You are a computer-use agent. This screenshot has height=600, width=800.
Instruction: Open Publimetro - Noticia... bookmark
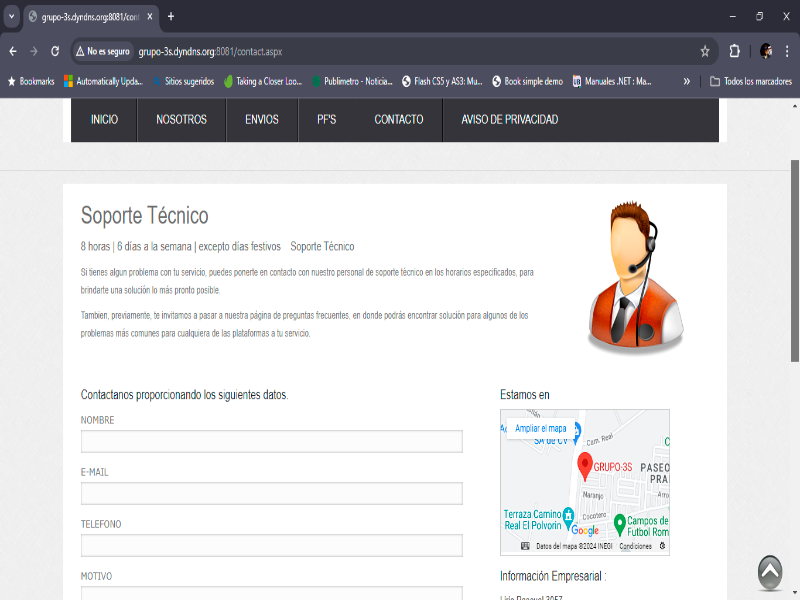coord(352,81)
